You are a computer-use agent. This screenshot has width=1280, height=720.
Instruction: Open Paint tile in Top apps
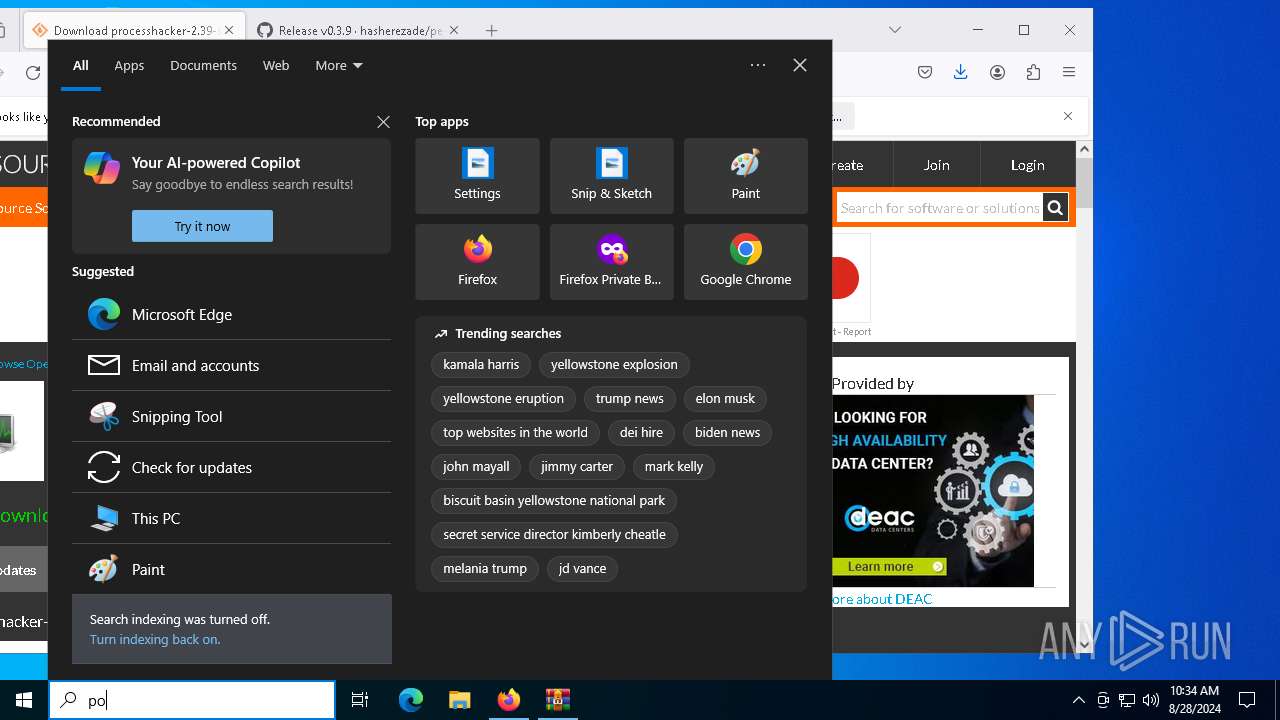[x=745, y=176]
